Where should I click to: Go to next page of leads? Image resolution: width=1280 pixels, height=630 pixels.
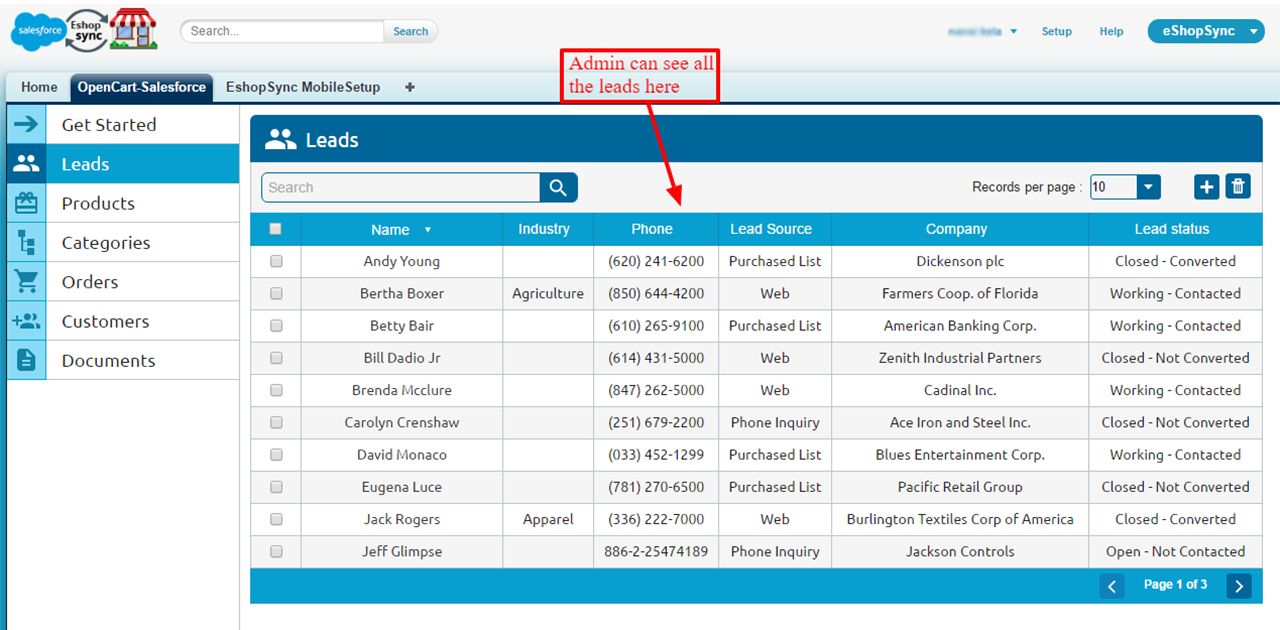1238,586
